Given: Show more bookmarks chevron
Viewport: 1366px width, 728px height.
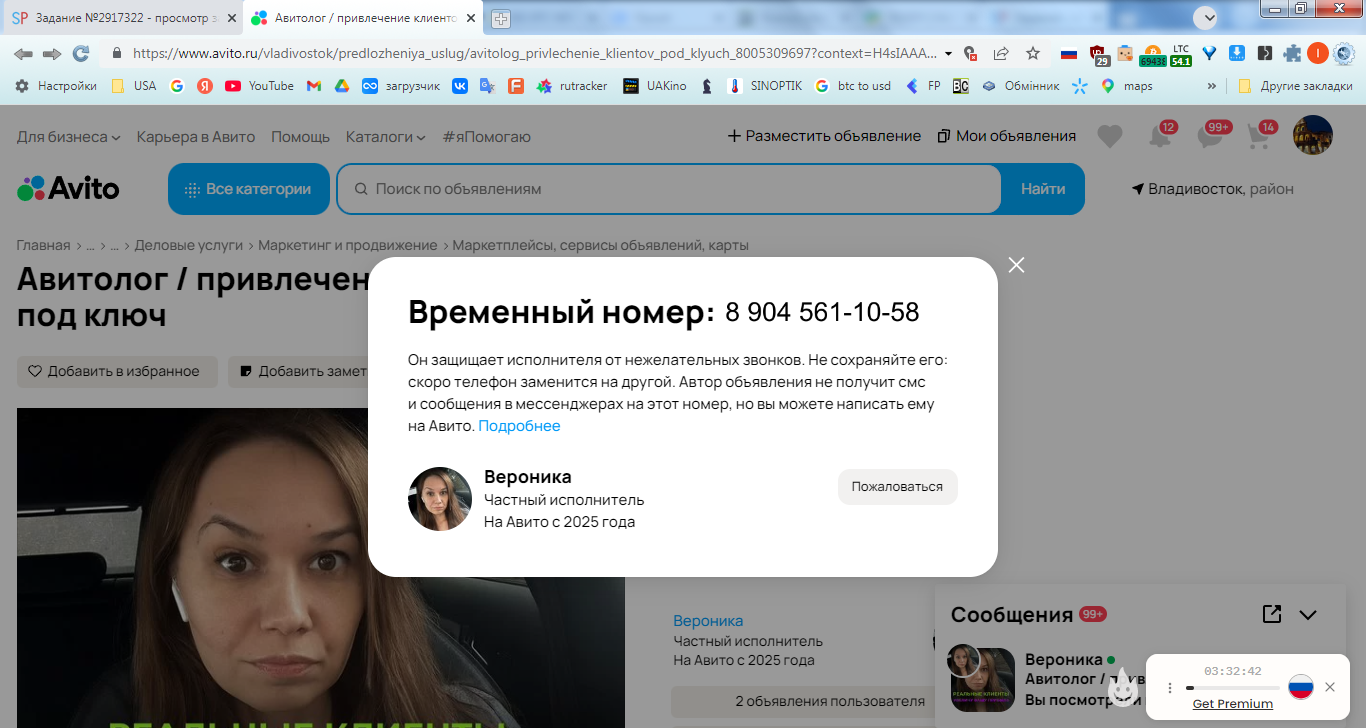Looking at the screenshot, I should click(1212, 86).
